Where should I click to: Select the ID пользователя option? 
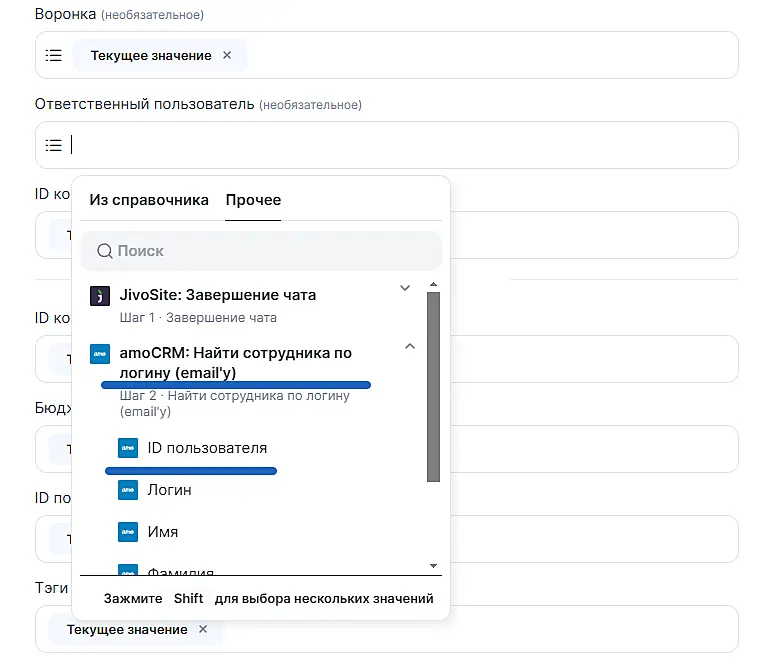207,448
